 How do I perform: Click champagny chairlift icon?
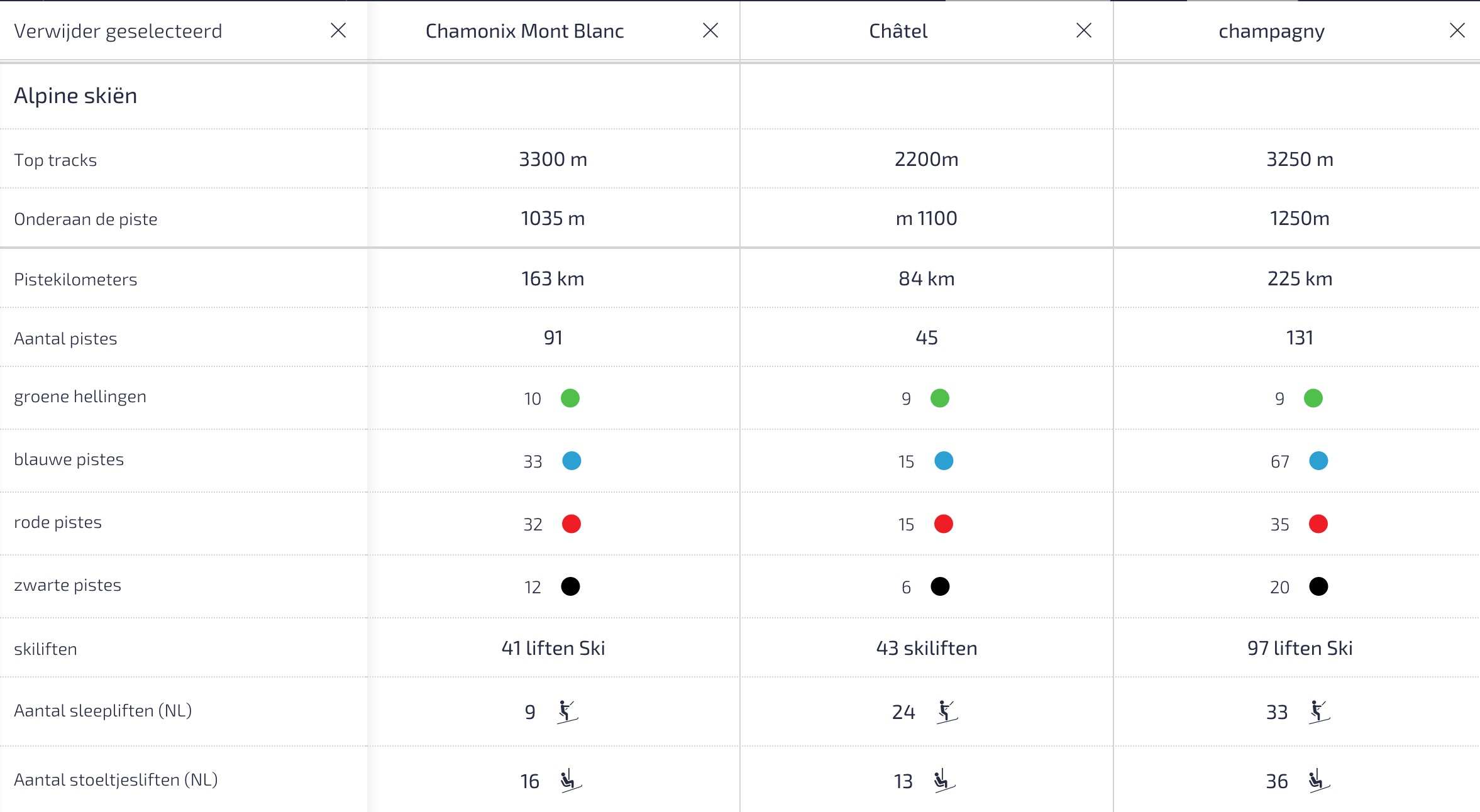click(x=1318, y=781)
